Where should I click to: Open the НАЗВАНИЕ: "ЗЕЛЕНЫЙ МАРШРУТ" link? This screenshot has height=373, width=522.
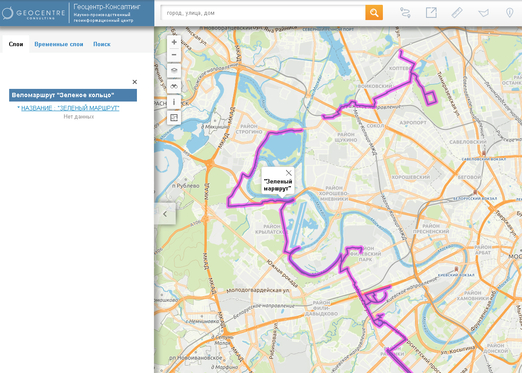tap(70, 108)
